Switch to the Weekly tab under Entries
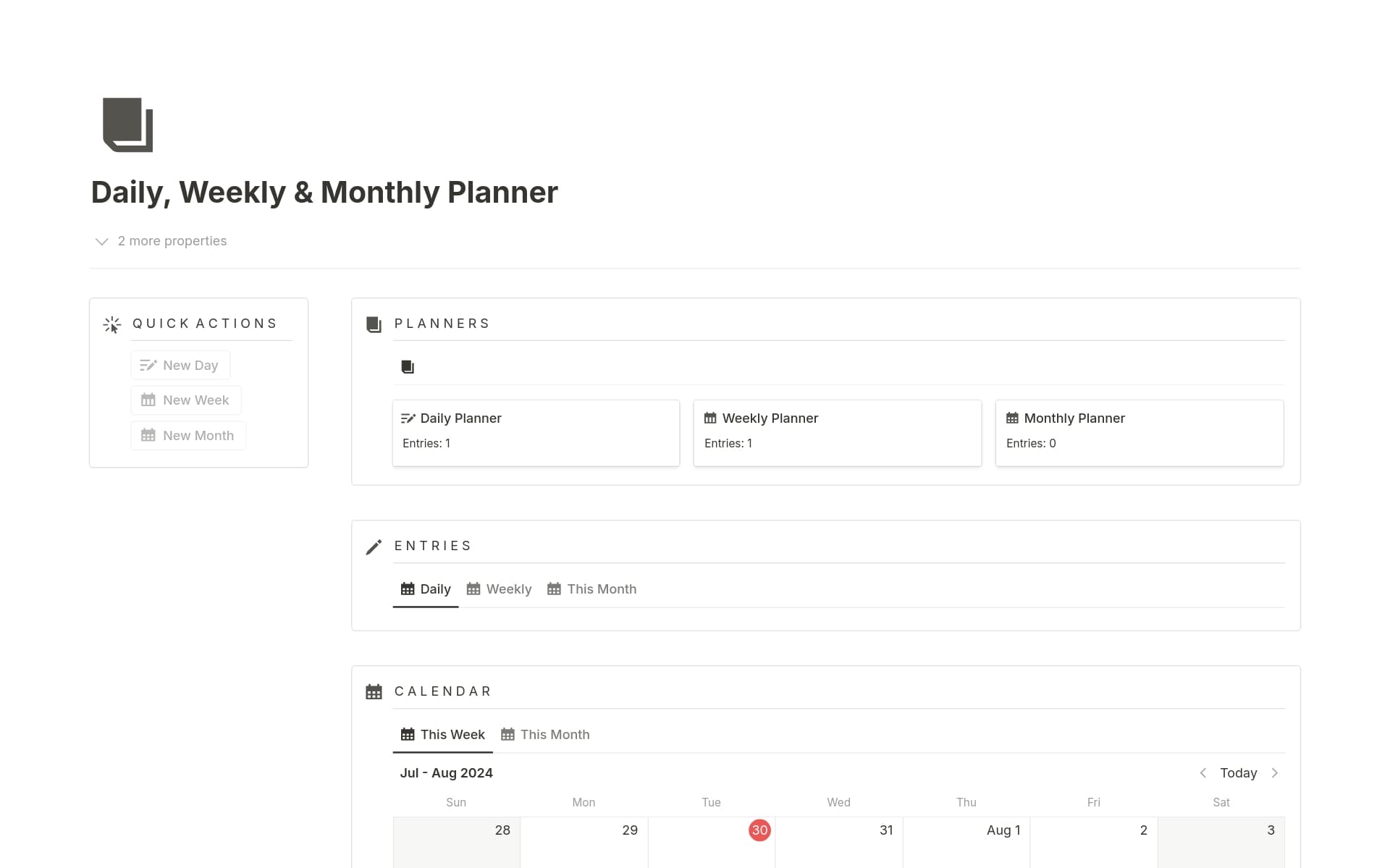This screenshot has width=1390, height=868. 499,589
